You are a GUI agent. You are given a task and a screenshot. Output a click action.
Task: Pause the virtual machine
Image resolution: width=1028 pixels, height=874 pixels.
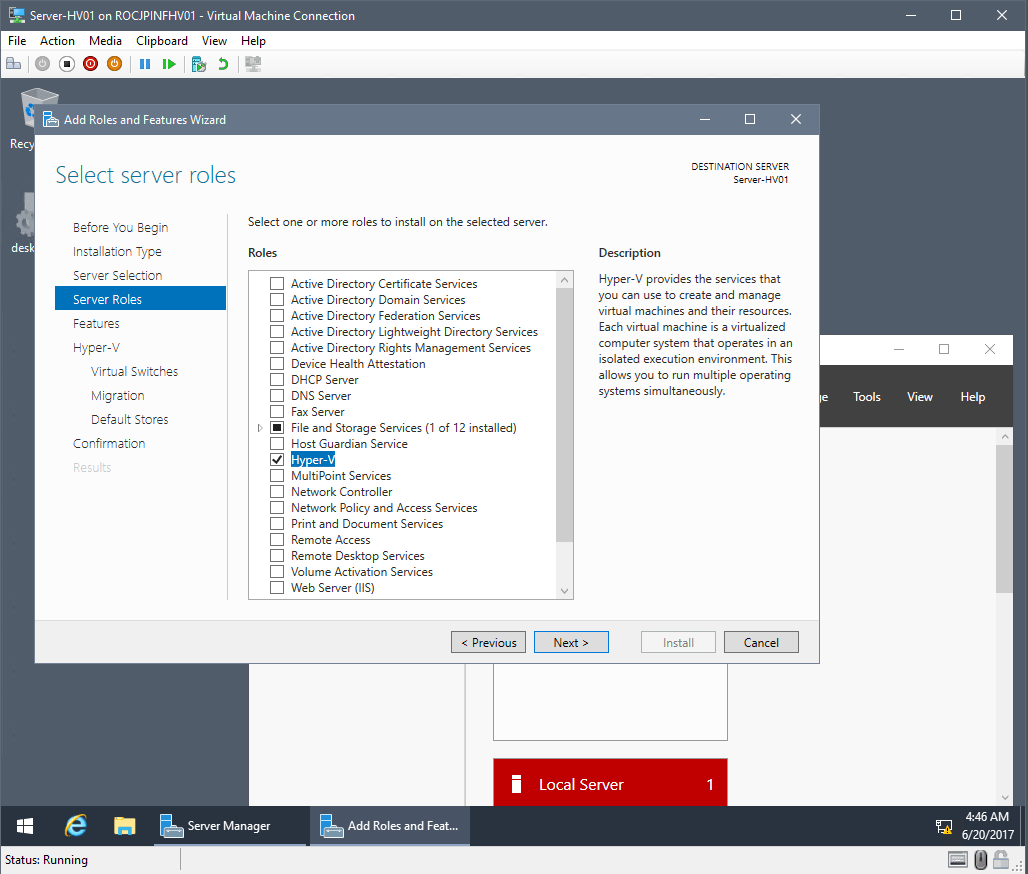(145, 64)
